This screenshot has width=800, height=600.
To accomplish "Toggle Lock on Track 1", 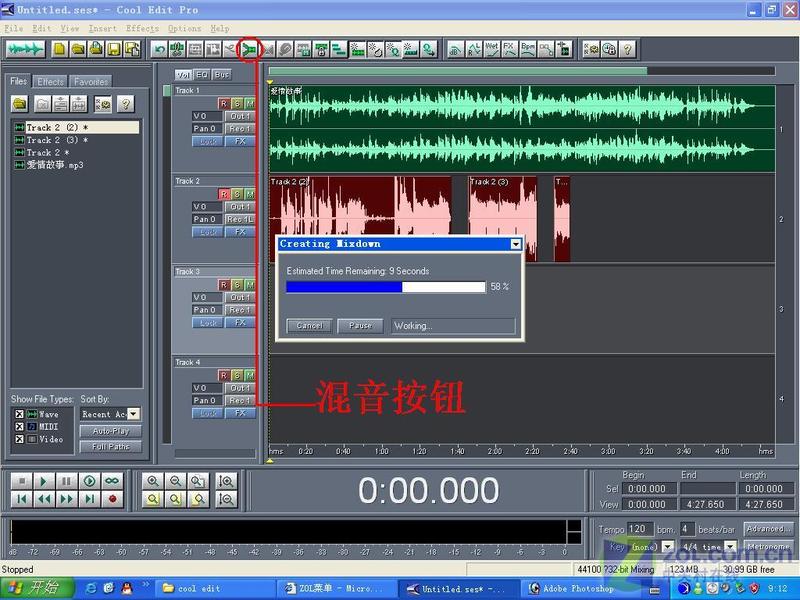I will (208, 141).
